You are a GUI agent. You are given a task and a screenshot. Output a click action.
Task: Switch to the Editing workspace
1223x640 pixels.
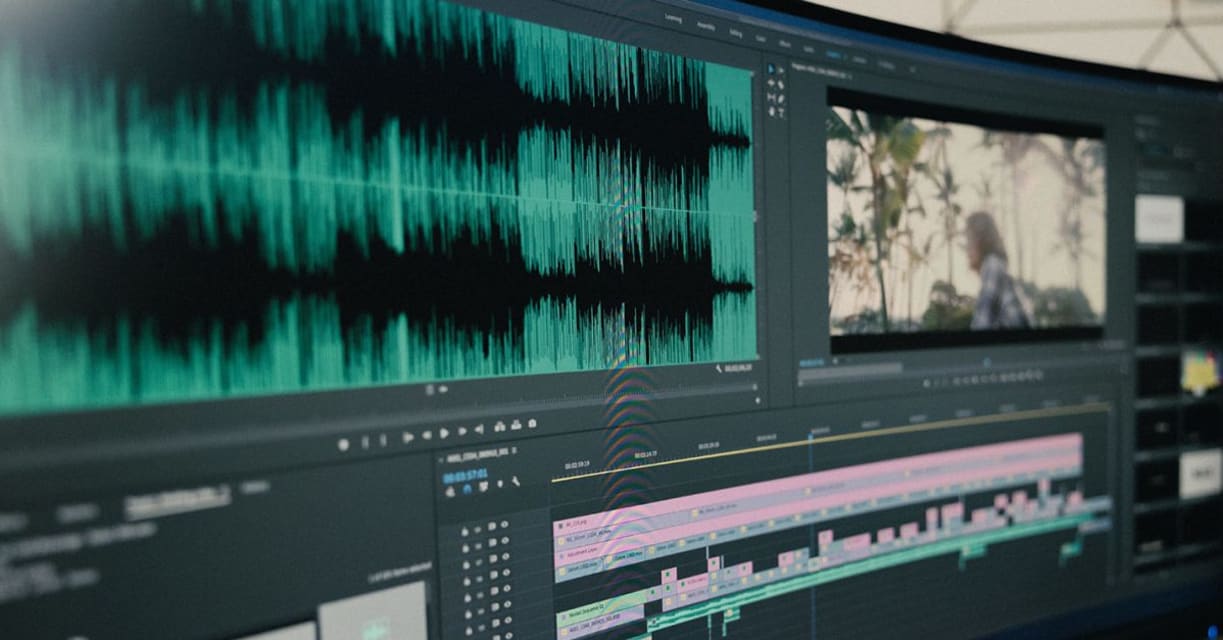pyautogui.click(x=736, y=33)
